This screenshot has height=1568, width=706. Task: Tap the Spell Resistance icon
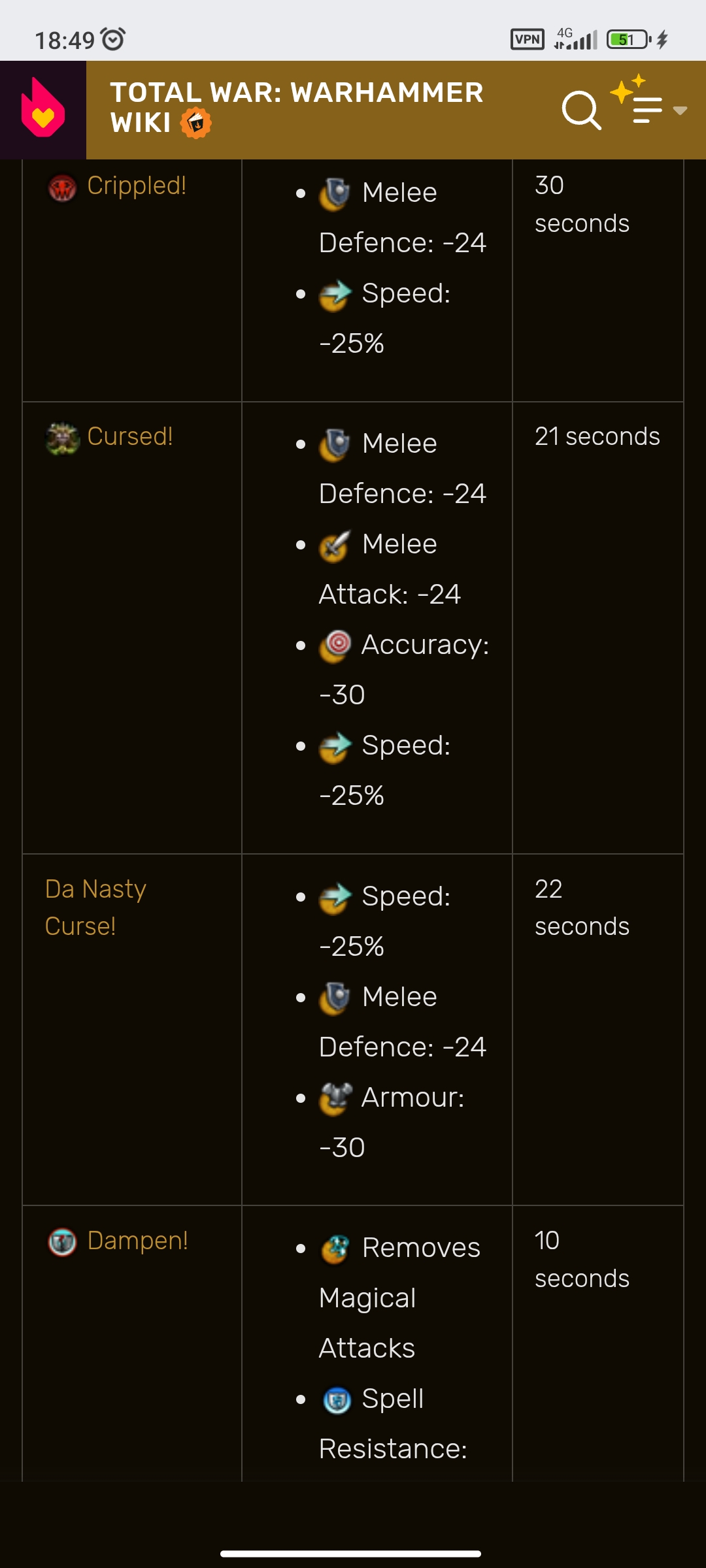click(x=337, y=1400)
